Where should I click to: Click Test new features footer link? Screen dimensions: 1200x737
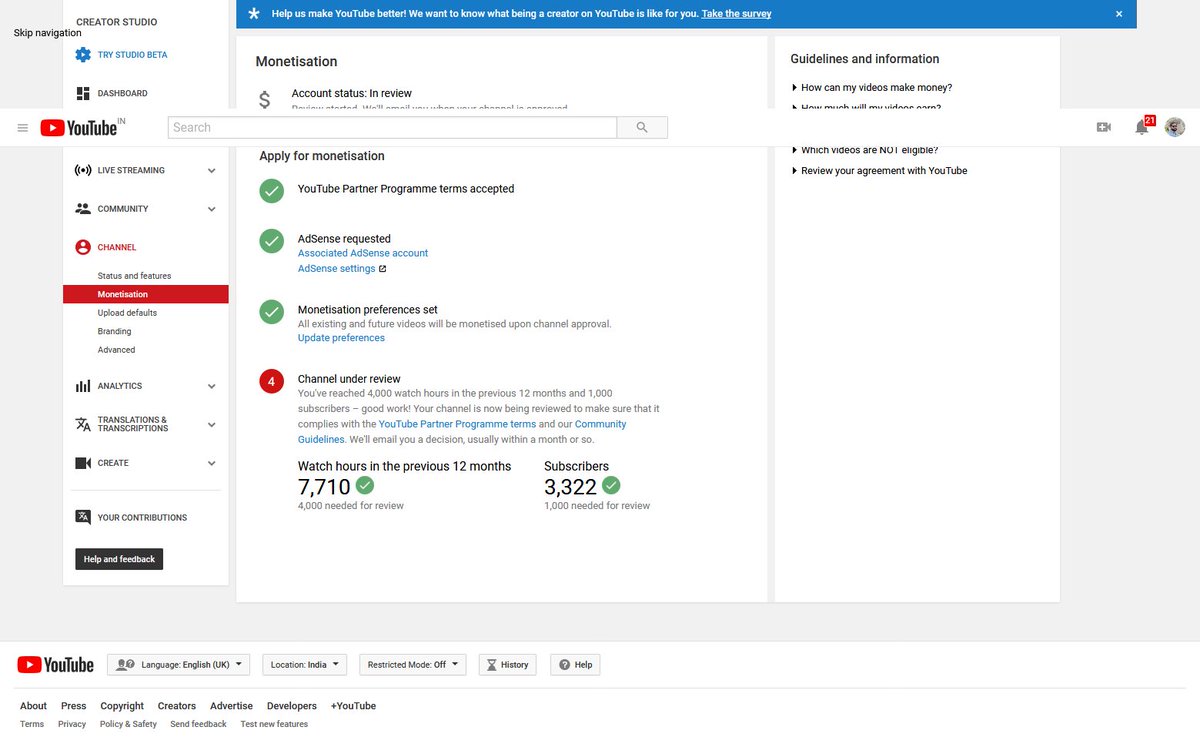coord(274,724)
